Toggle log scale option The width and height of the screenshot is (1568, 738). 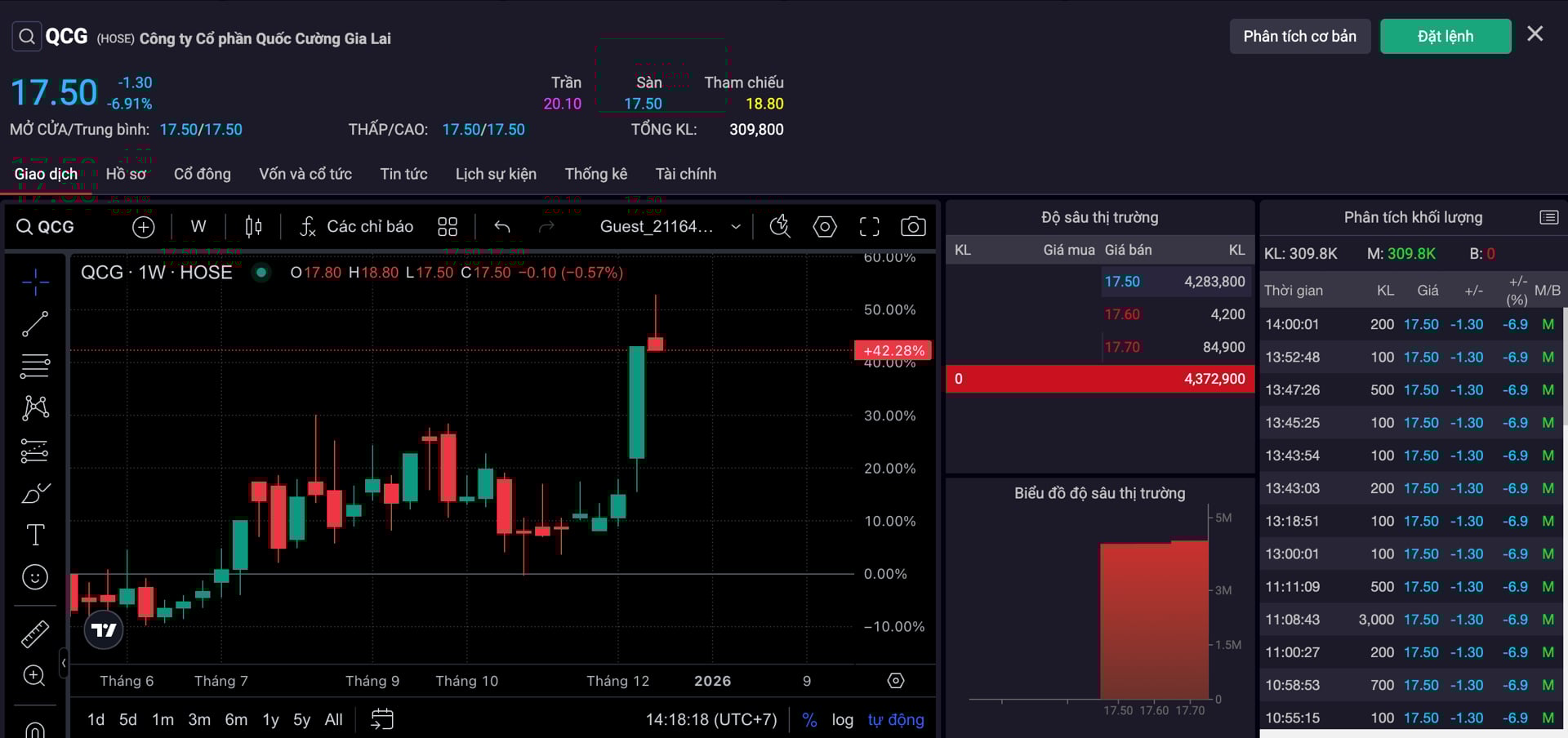842,719
